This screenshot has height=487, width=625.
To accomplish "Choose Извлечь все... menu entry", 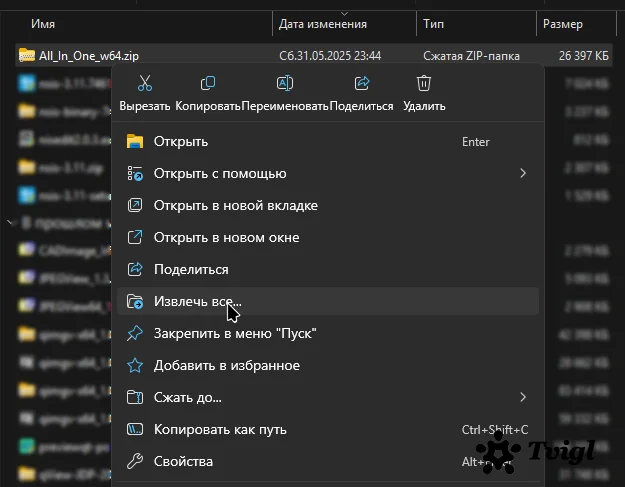I will pyautogui.click(x=197, y=301).
